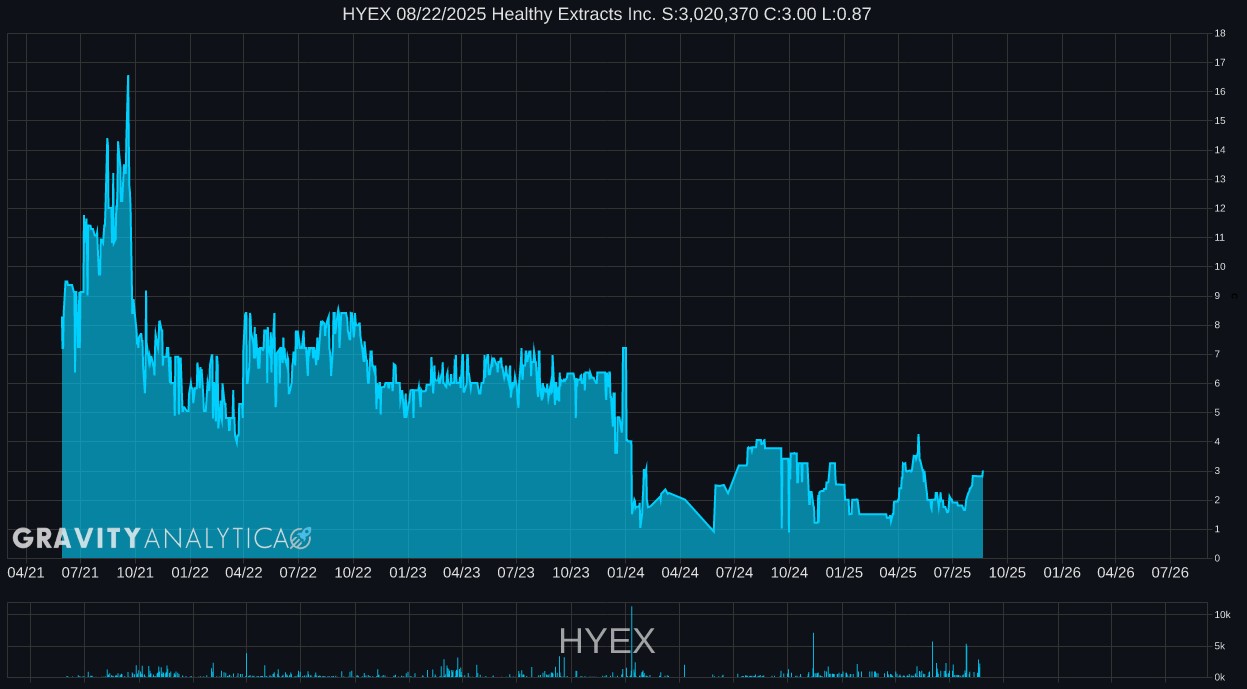Viewport: 1247px width, 689px height.
Task: Click price axis value 10
Action: tap(1220, 266)
